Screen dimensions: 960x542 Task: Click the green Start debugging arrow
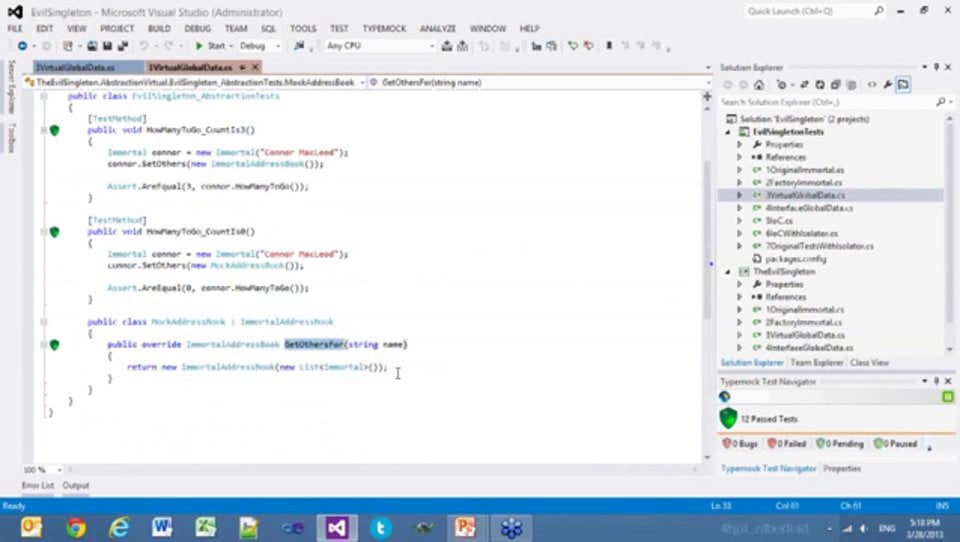[x=199, y=46]
